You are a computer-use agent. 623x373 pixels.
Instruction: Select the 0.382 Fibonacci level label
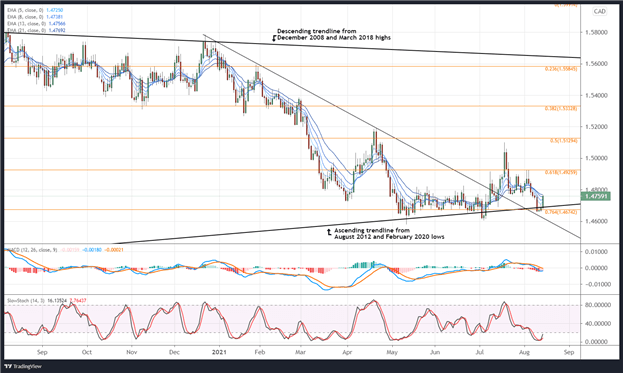pyautogui.click(x=561, y=108)
